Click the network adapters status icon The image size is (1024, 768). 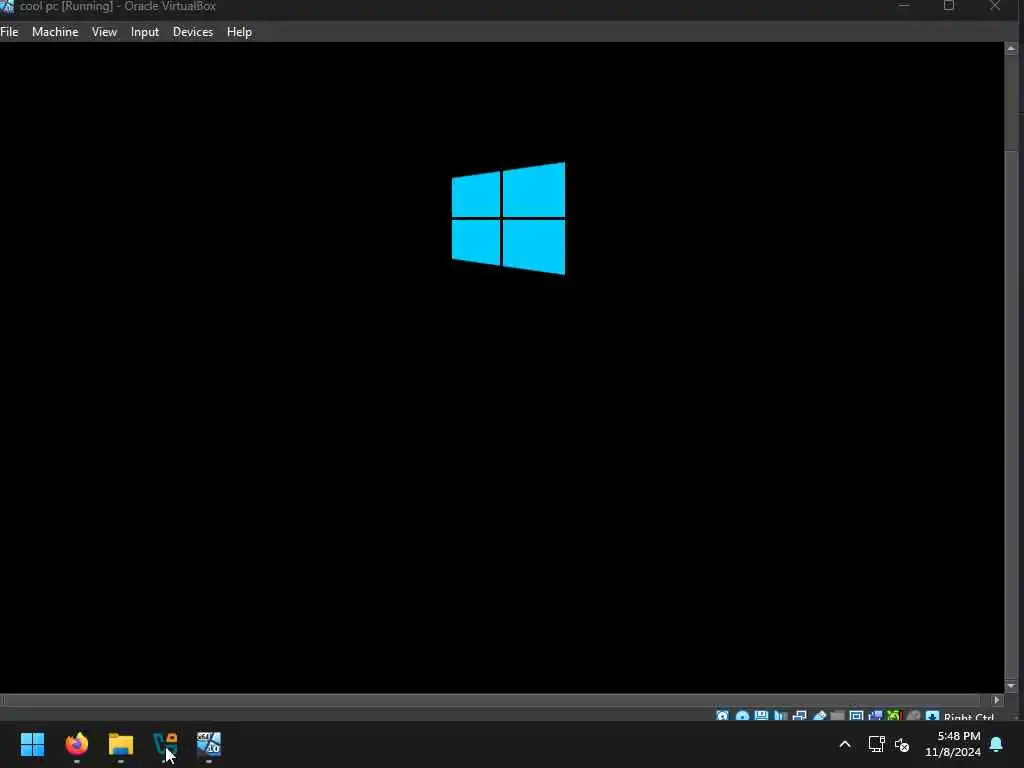pos(799,716)
